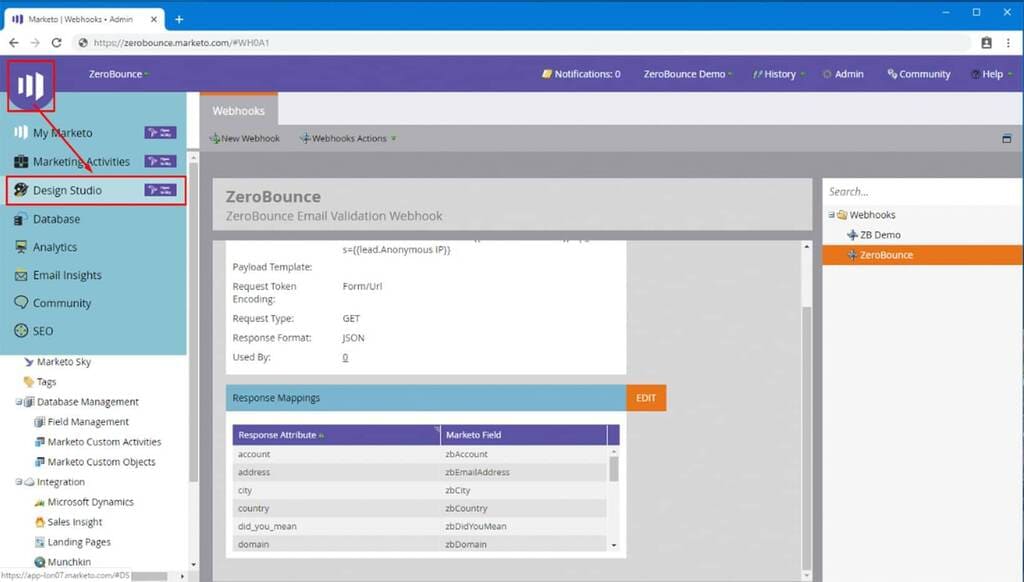Open Marketo Sky in the admin tree

tap(64, 362)
